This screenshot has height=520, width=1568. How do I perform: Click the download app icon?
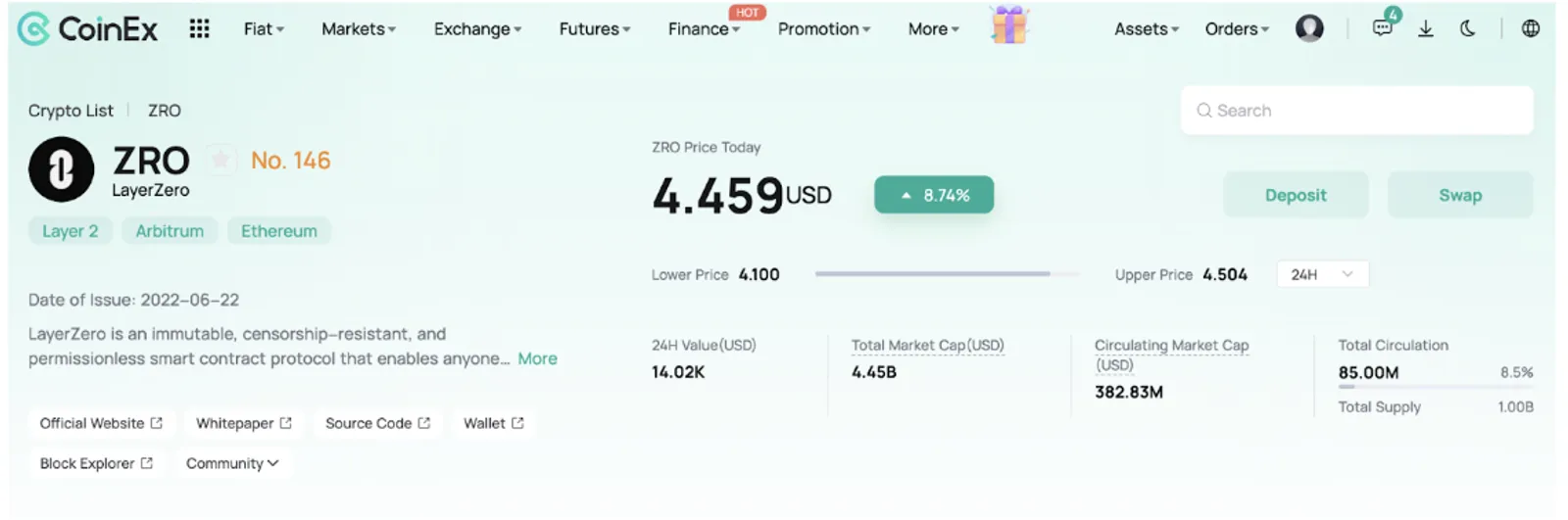[1426, 28]
